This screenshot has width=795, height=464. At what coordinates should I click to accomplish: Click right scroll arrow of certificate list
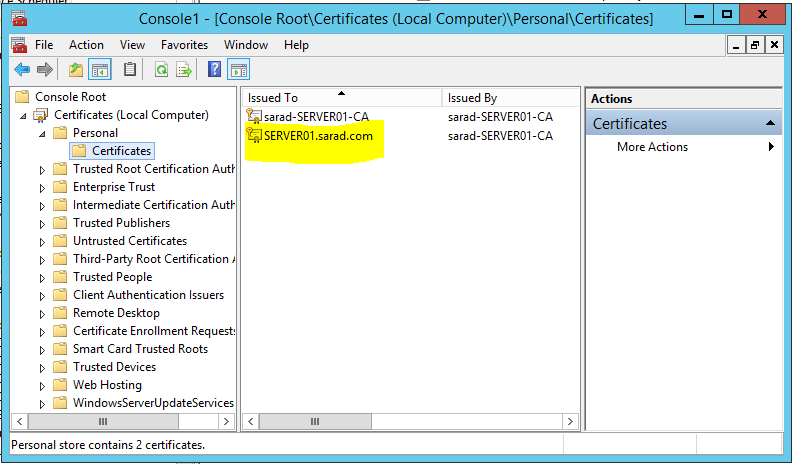click(x=570, y=421)
